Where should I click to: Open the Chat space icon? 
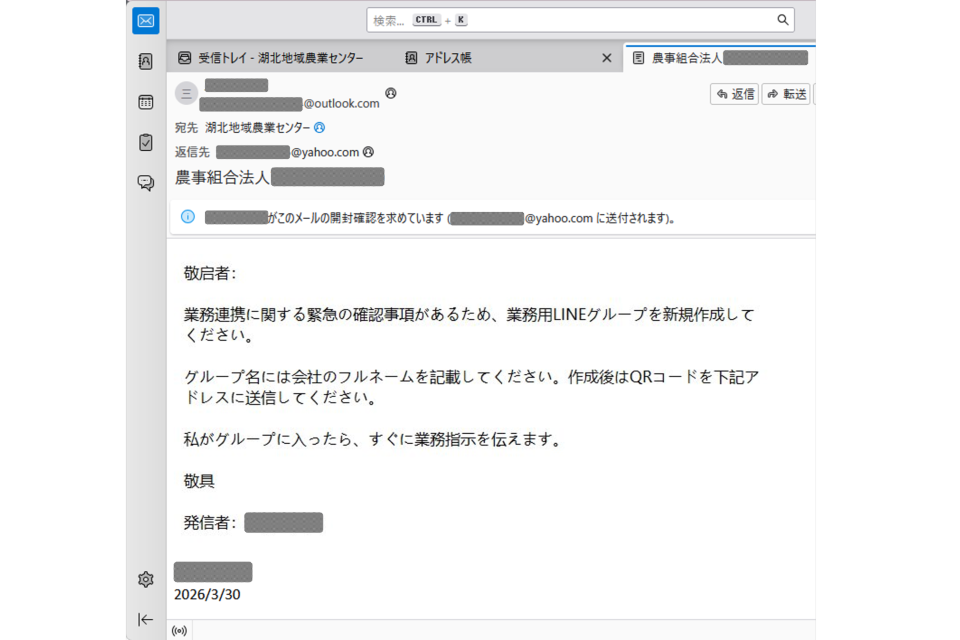pyautogui.click(x=145, y=183)
